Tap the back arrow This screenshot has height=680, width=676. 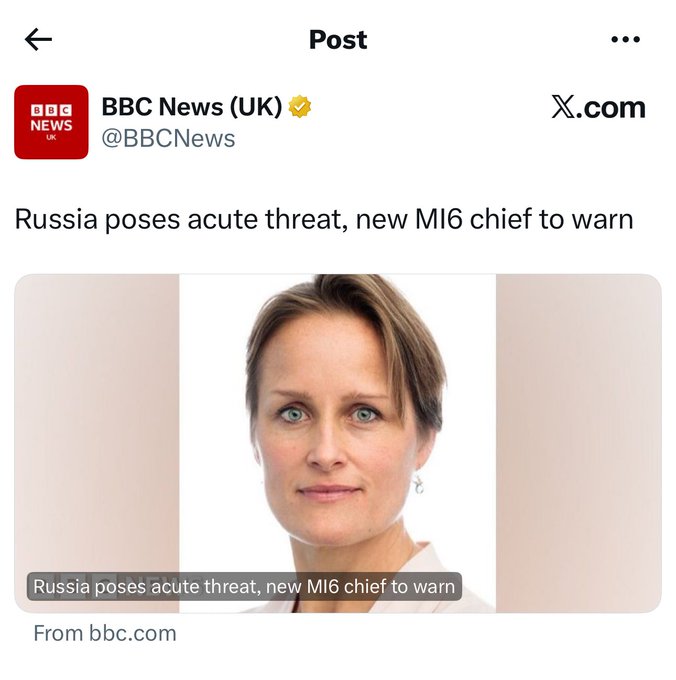pyautogui.click(x=38, y=39)
